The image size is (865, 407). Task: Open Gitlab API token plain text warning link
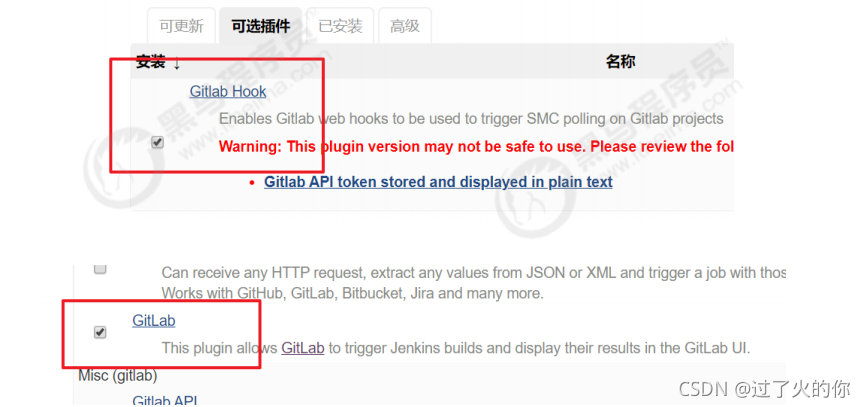tap(438, 181)
